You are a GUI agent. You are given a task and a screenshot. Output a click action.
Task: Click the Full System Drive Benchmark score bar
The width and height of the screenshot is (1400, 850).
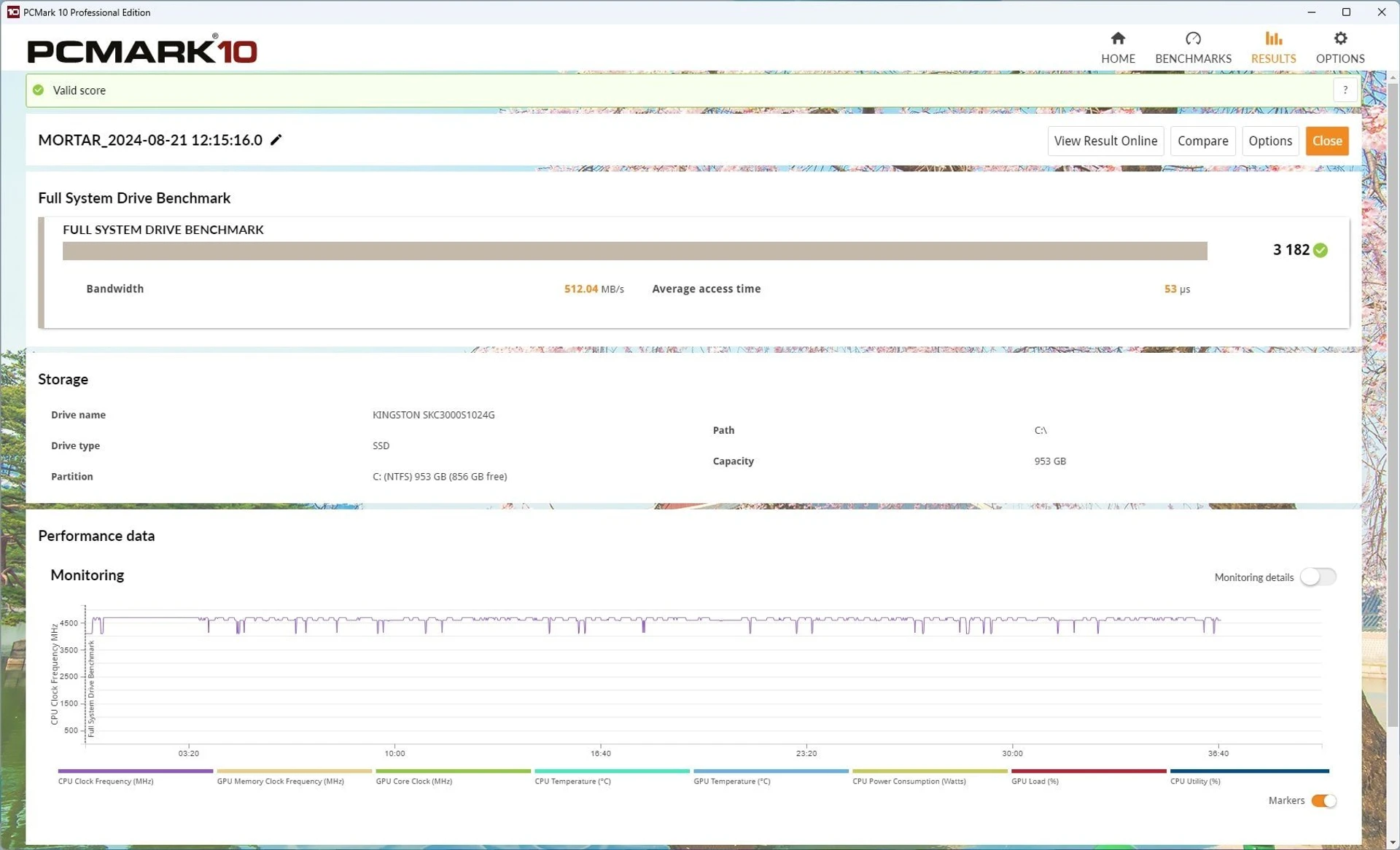click(x=634, y=251)
